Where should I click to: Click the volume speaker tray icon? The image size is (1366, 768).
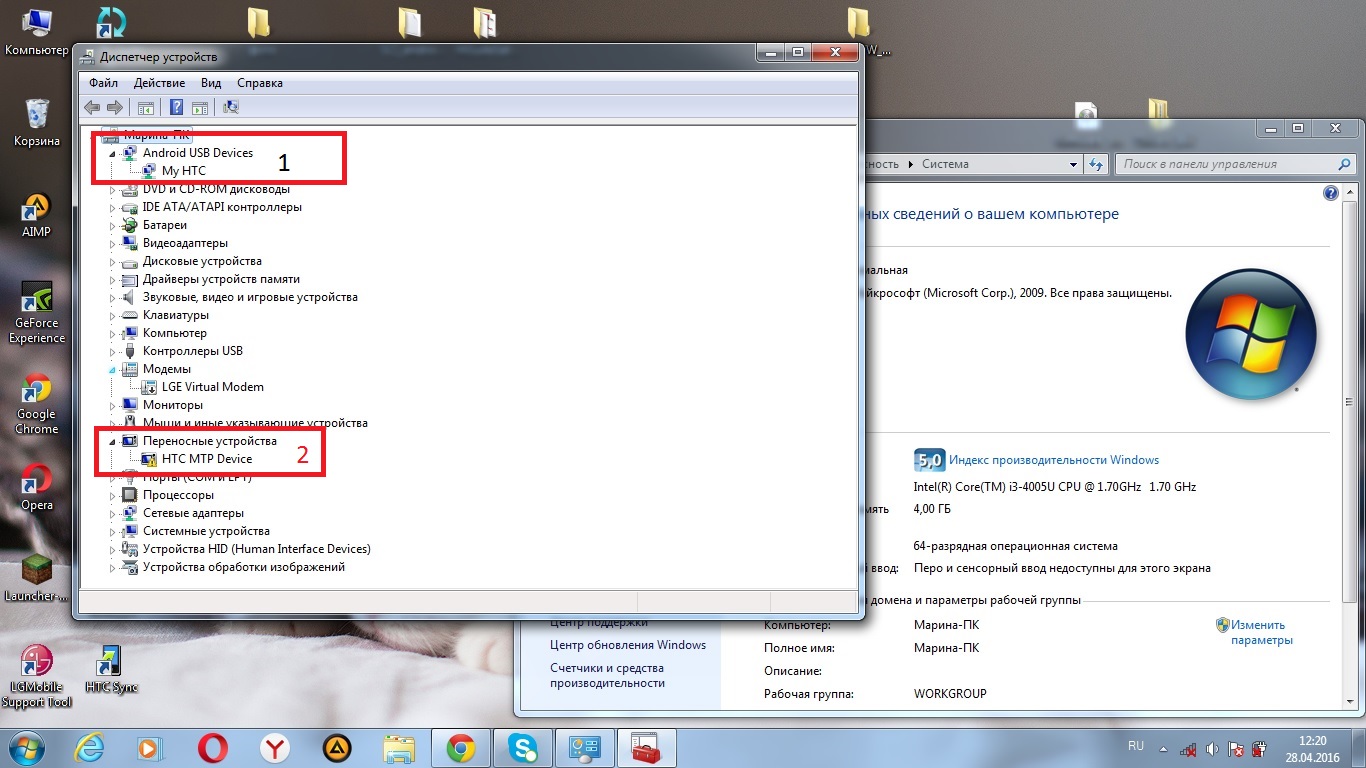coord(1212,749)
